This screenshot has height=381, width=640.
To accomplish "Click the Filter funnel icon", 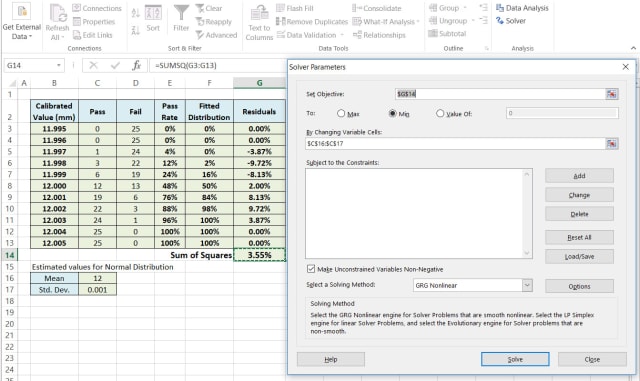I will tap(181, 13).
